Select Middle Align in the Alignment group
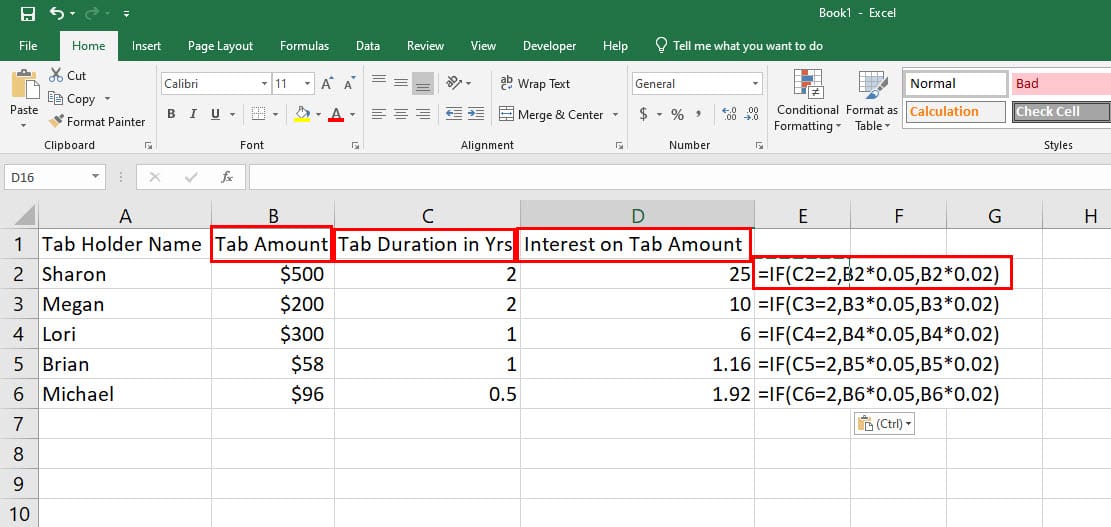 pos(401,83)
